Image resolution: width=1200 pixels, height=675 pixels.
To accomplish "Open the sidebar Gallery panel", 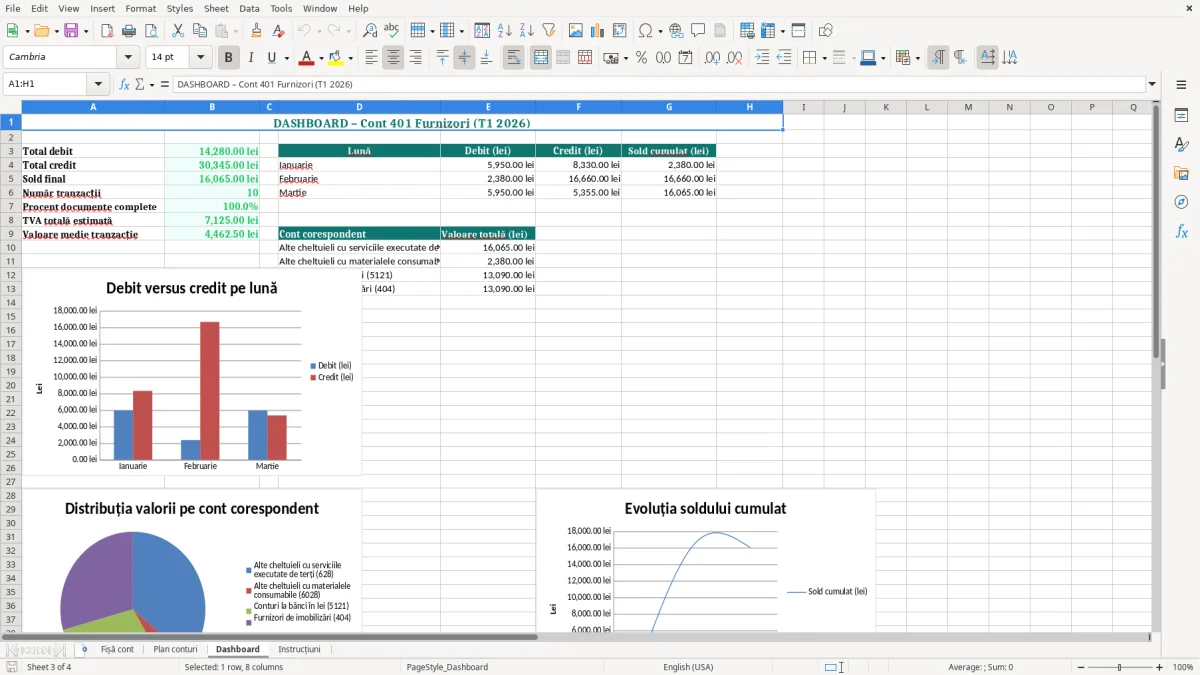I will pos(1181,174).
